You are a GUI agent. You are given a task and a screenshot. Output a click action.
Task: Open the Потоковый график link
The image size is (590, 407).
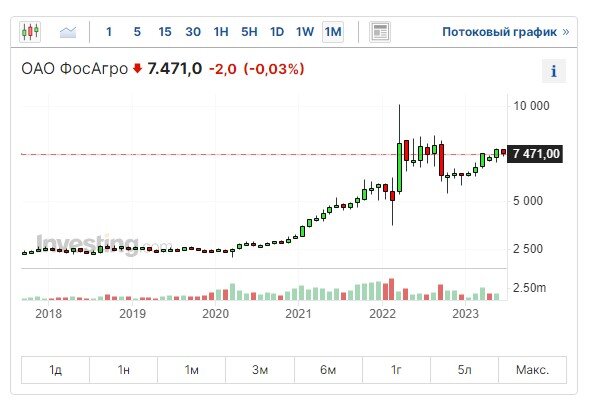click(x=505, y=32)
